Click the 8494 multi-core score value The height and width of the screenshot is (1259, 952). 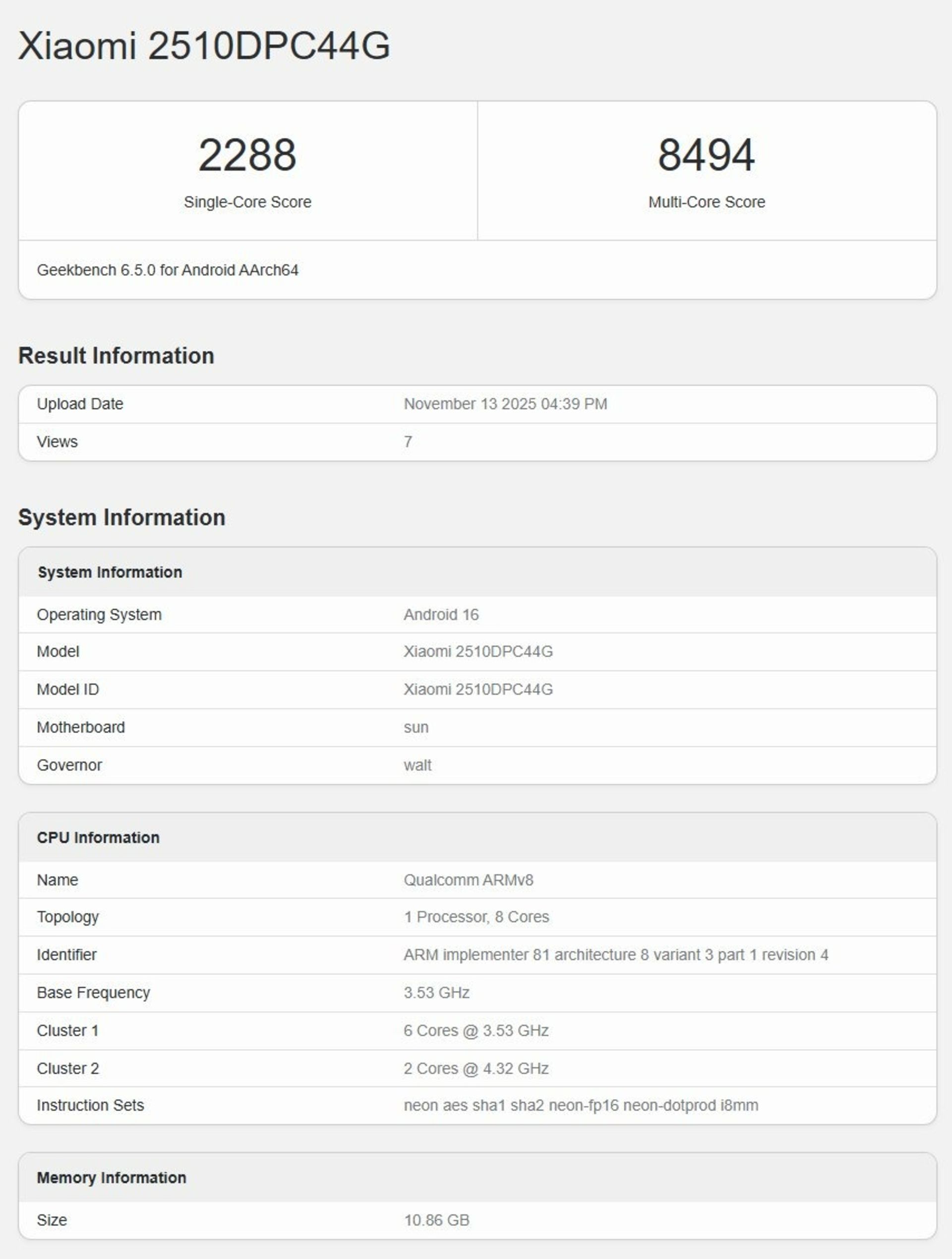click(706, 155)
